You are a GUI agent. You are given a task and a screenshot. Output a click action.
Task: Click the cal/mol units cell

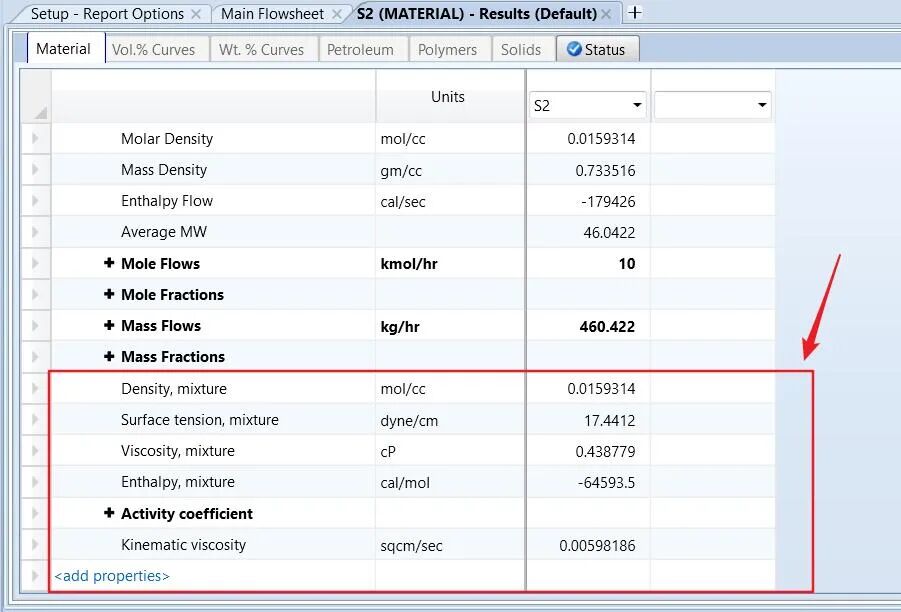coord(450,482)
